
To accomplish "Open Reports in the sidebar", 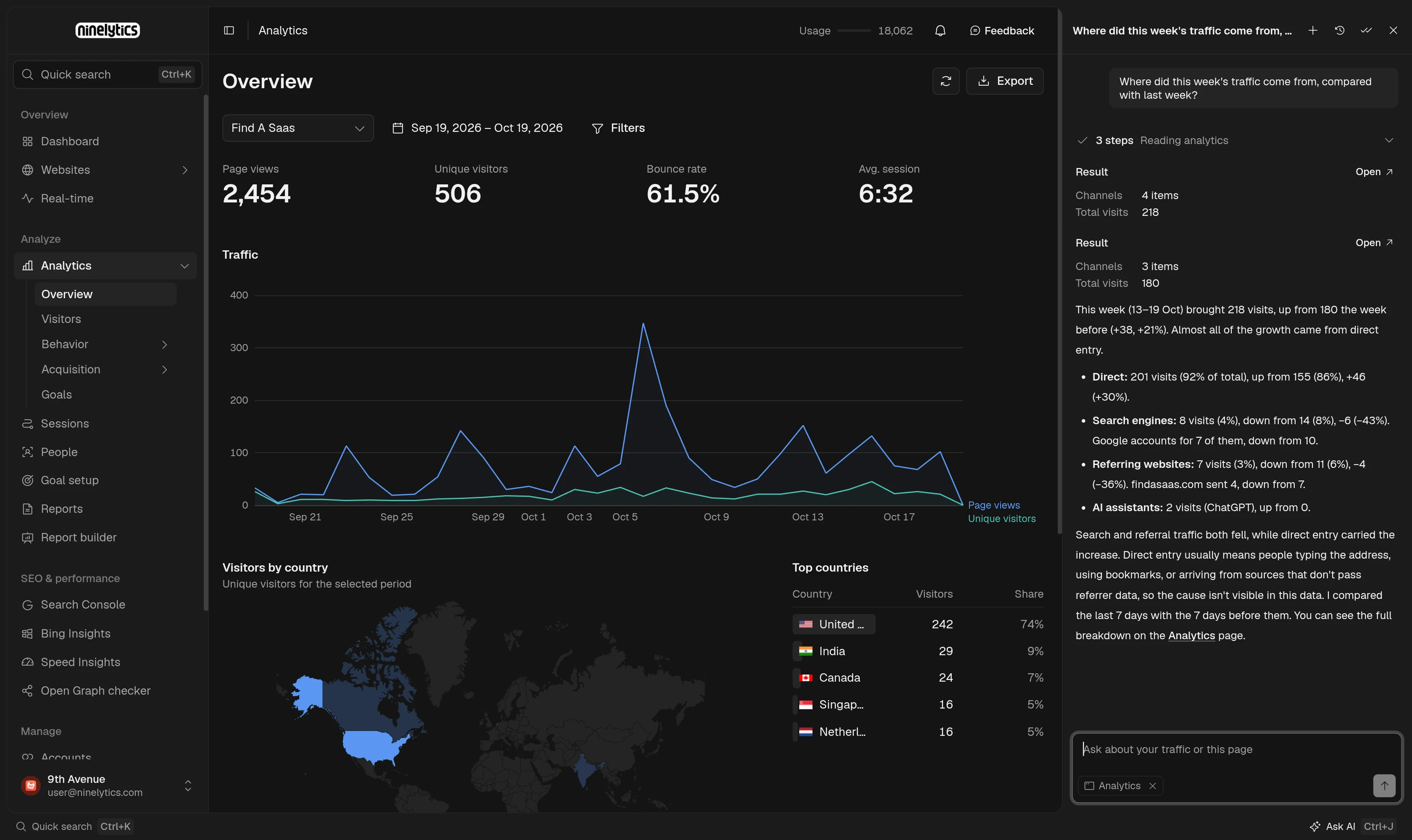I will [x=105, y=509].
